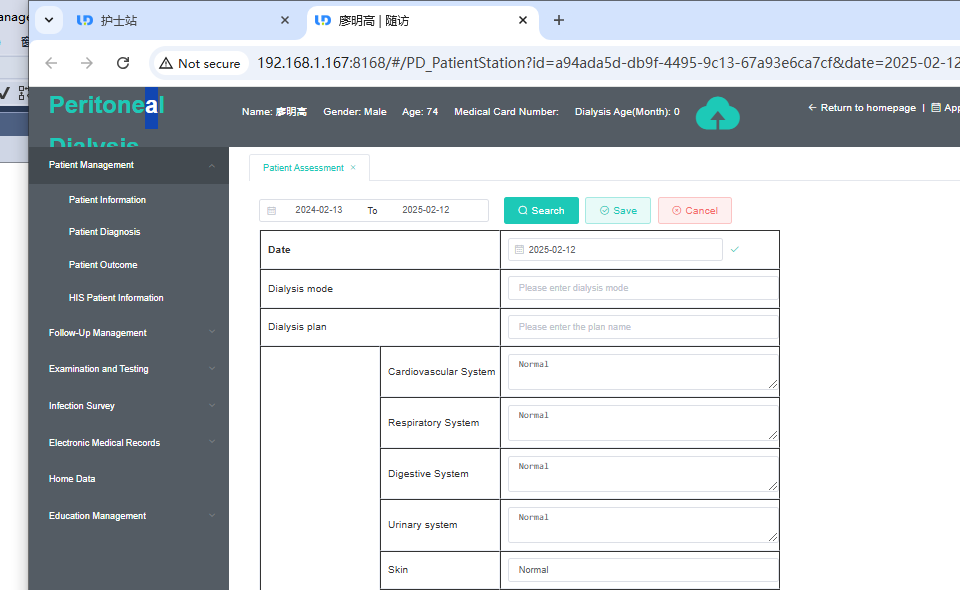Grab Respiratory System textarea resize handle

pyautogui.click(x=773, y=435)
